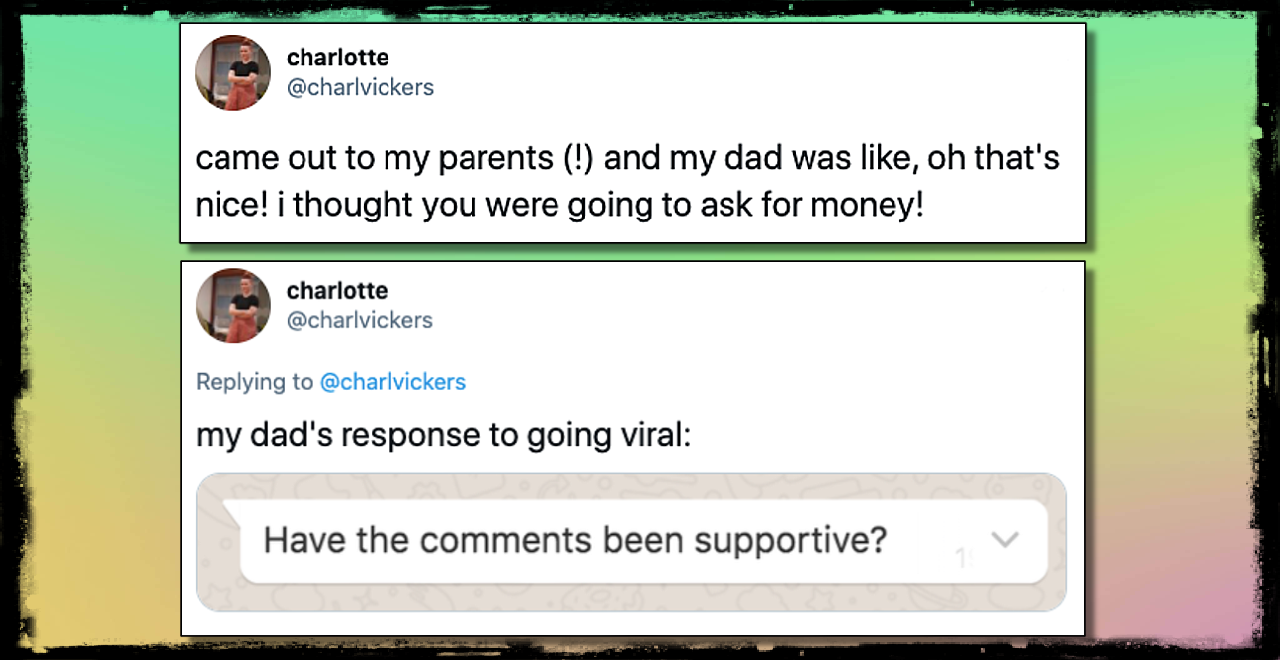Image resolution: width=1280 pixels, height=660 pixels.
Task: Click the "my dad's response to going viral:" text
Action: pyautogui.click(x=443, y=435)
